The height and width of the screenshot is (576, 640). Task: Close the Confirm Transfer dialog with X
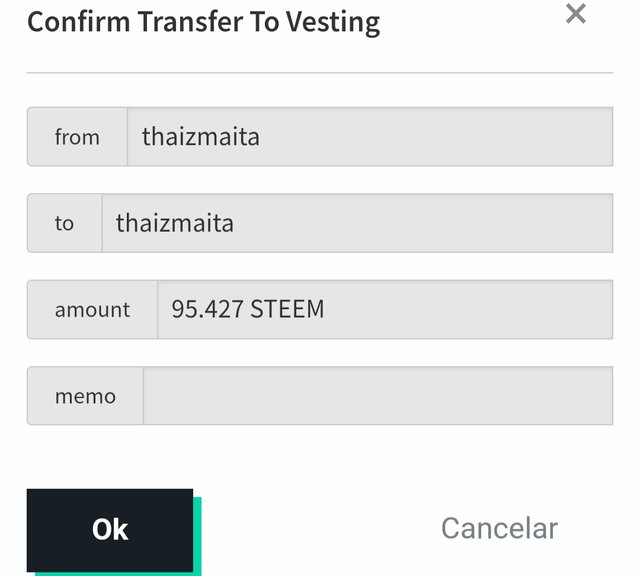tap(575, 14)
